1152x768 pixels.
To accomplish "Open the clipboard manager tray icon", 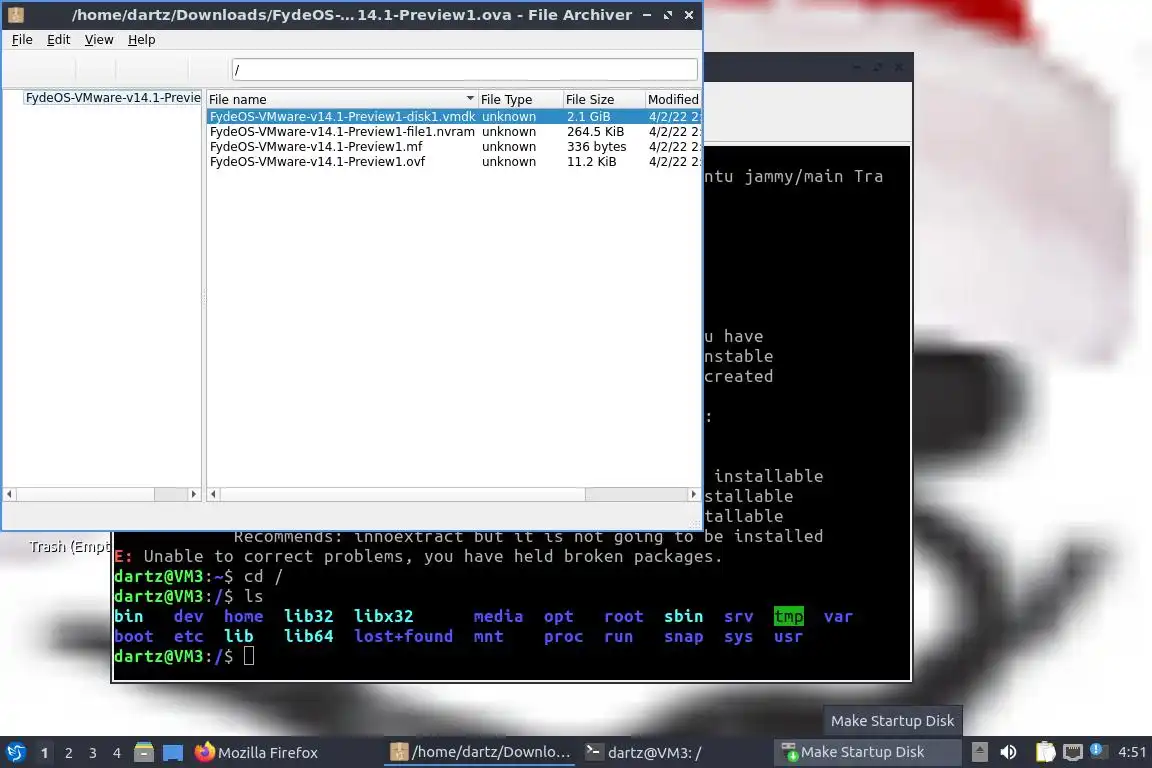I will (1045, 753).
